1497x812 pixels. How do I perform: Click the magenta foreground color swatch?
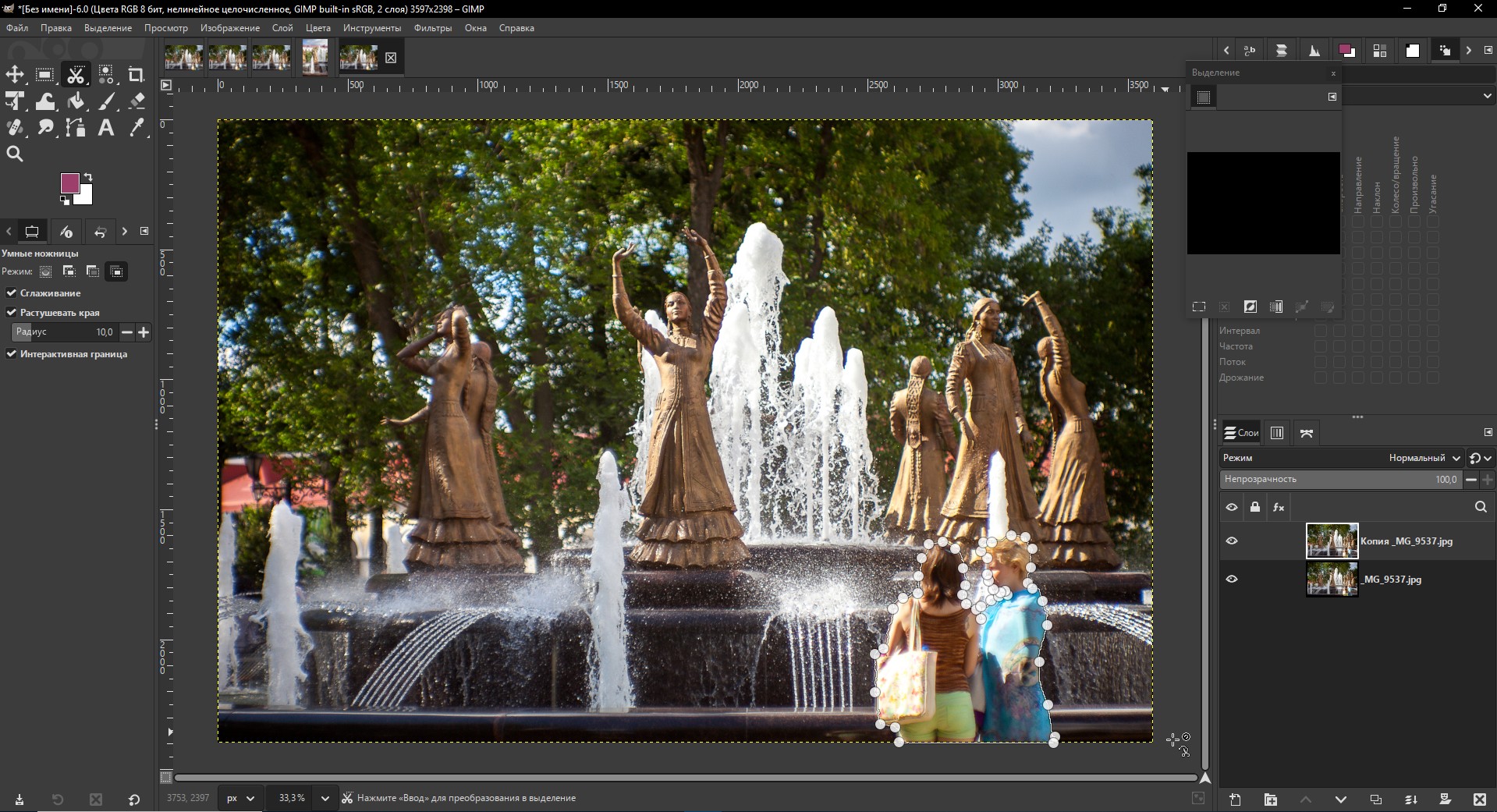[x=69, y=183]
